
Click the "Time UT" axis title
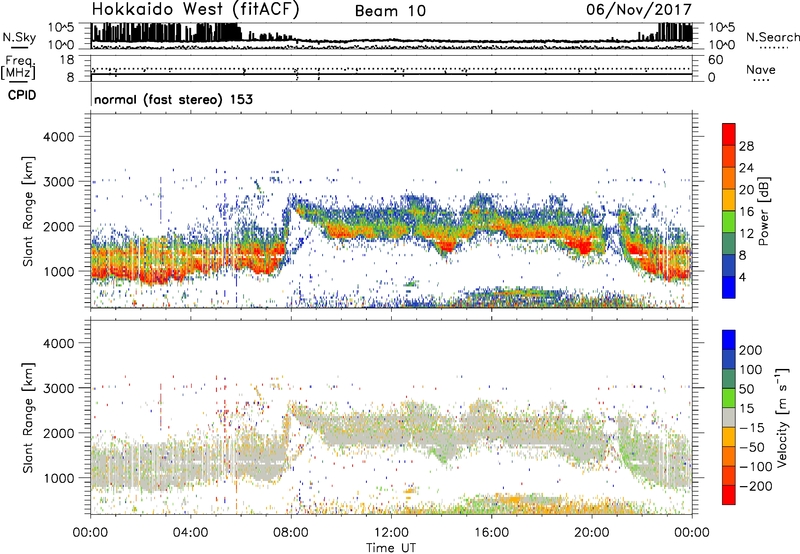click(x=391, y=548)
